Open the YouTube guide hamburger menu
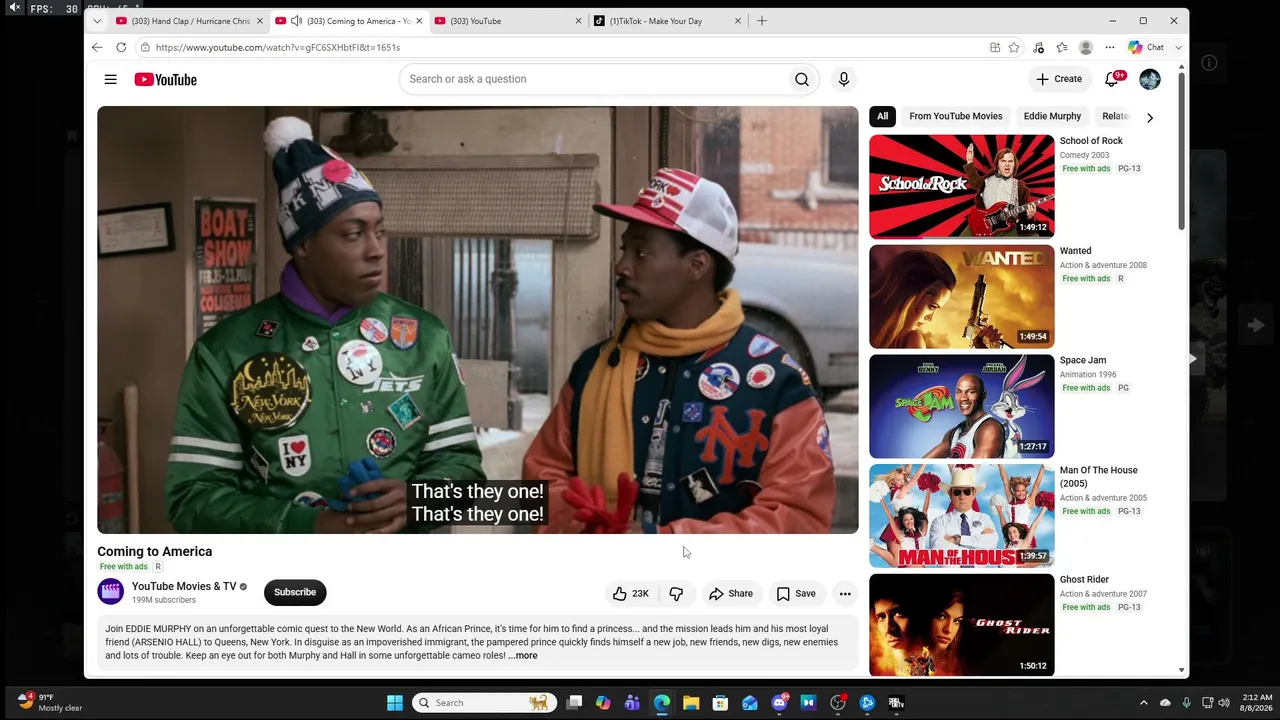Viewport: 1280px width, 720px height. 111,79
